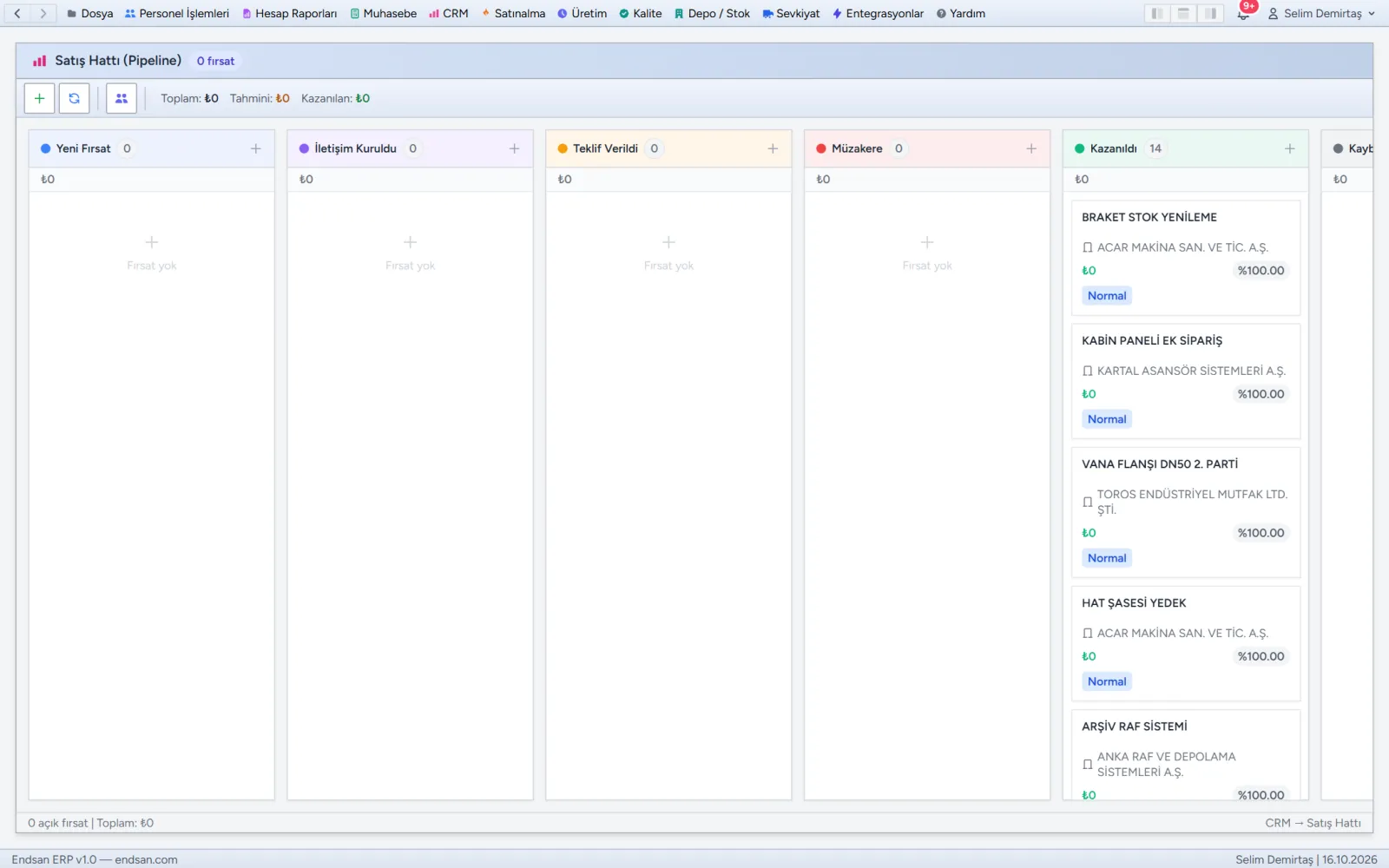Open the Dosya menu
The width and height of the screenshot is (1389, 868).
point(90,14)
